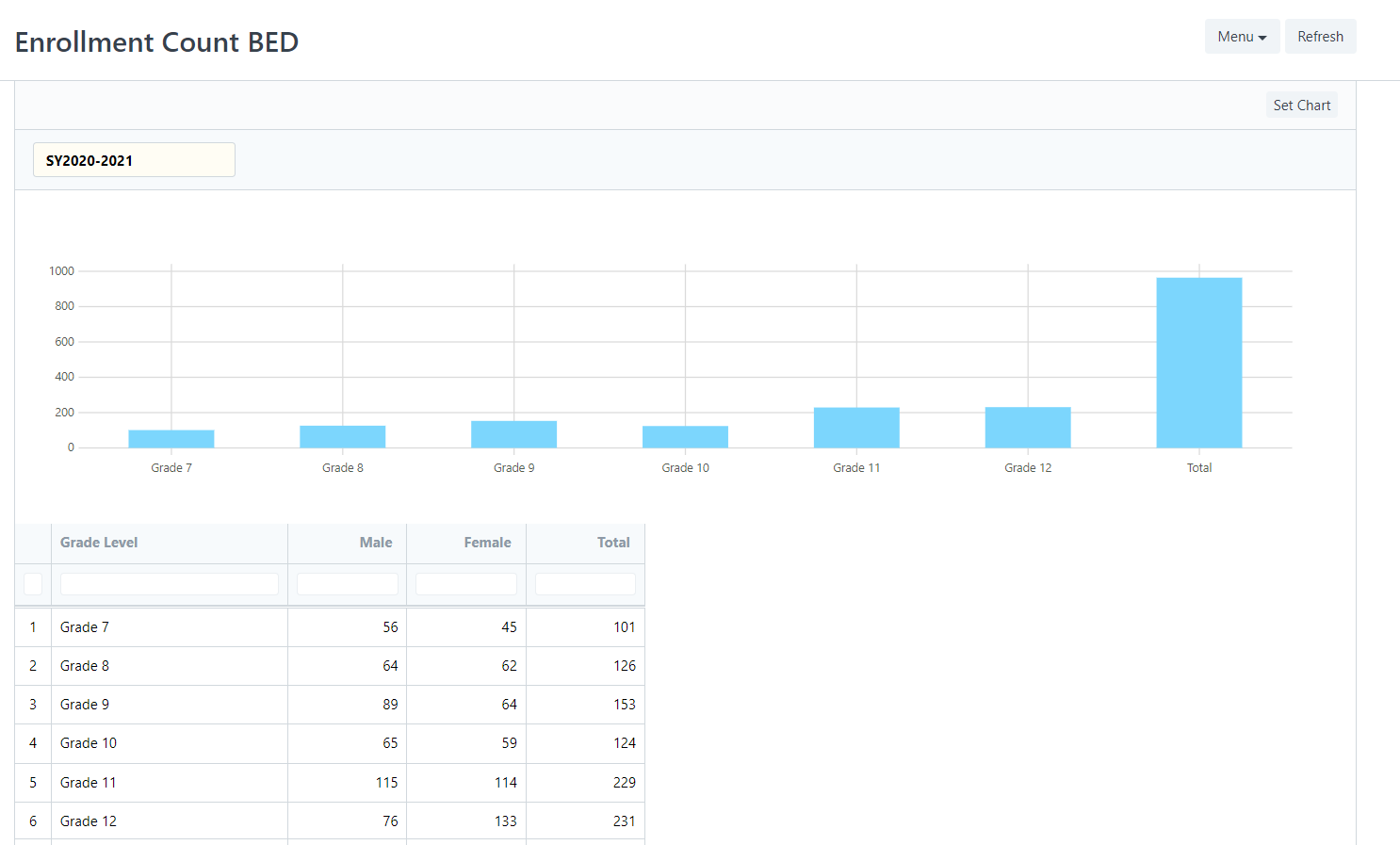Sort table by the Male column

pos(375,543)
